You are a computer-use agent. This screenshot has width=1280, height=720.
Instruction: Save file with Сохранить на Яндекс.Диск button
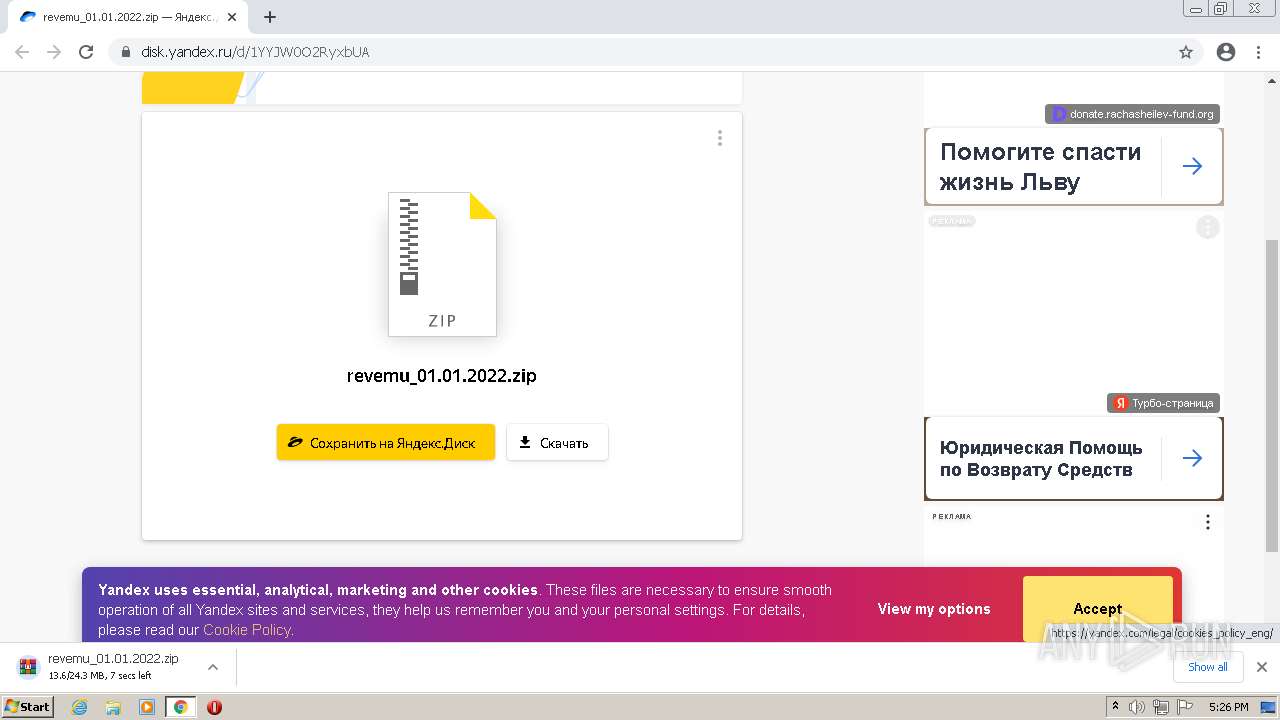(386, 442)
